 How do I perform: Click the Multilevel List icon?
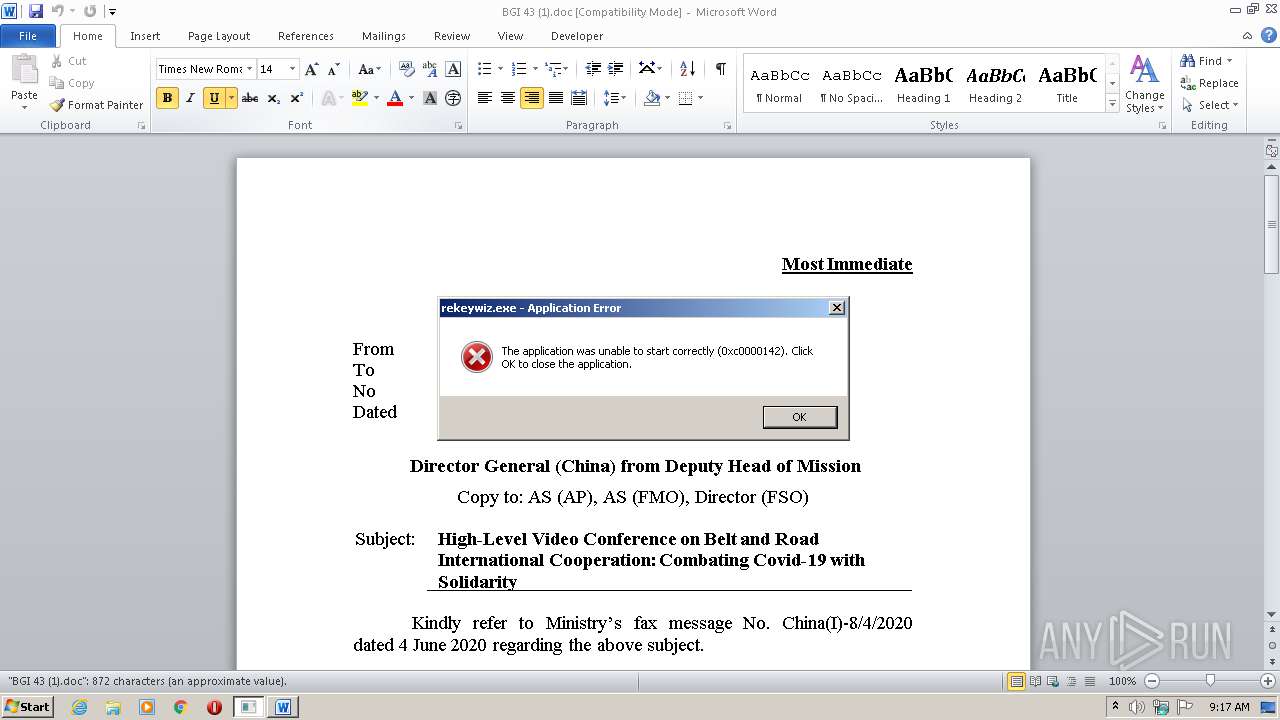pos(552,69)
